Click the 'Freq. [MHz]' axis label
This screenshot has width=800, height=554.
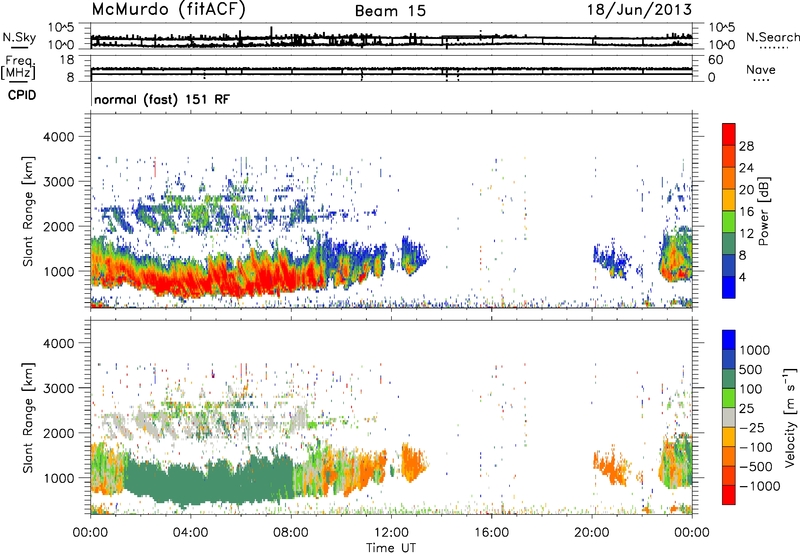click(18, 68)
